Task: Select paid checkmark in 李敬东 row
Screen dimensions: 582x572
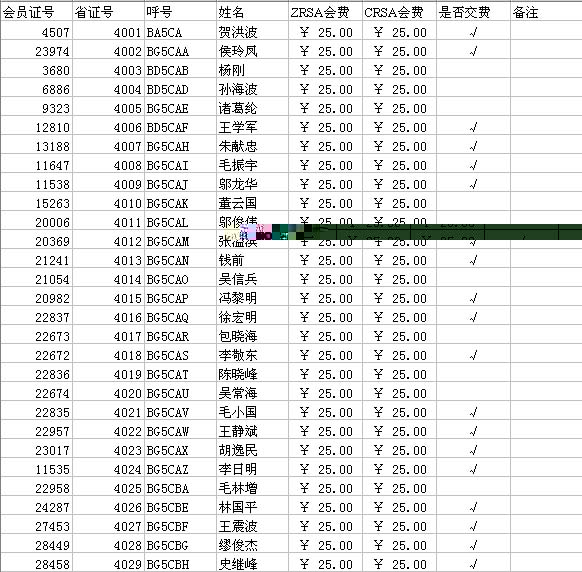Action: [473, 355]
